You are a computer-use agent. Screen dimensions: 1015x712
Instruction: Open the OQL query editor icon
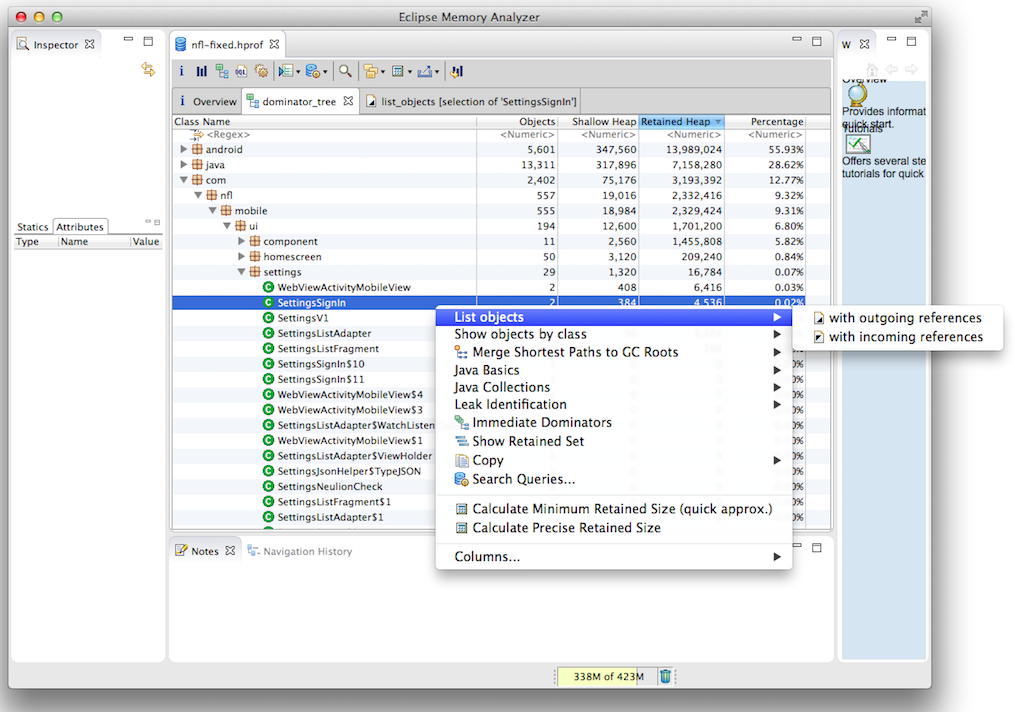point(241,71)
